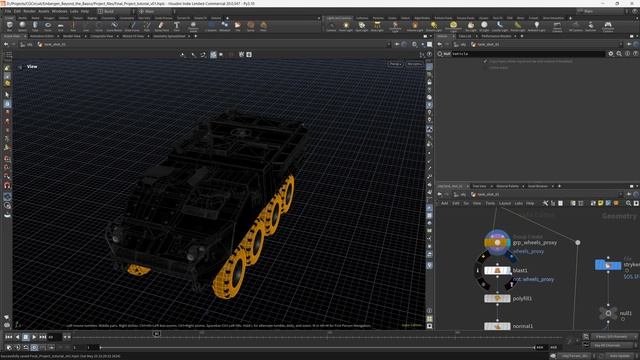
Task: Select the polyfill1 node
Action: coord(497,298)
